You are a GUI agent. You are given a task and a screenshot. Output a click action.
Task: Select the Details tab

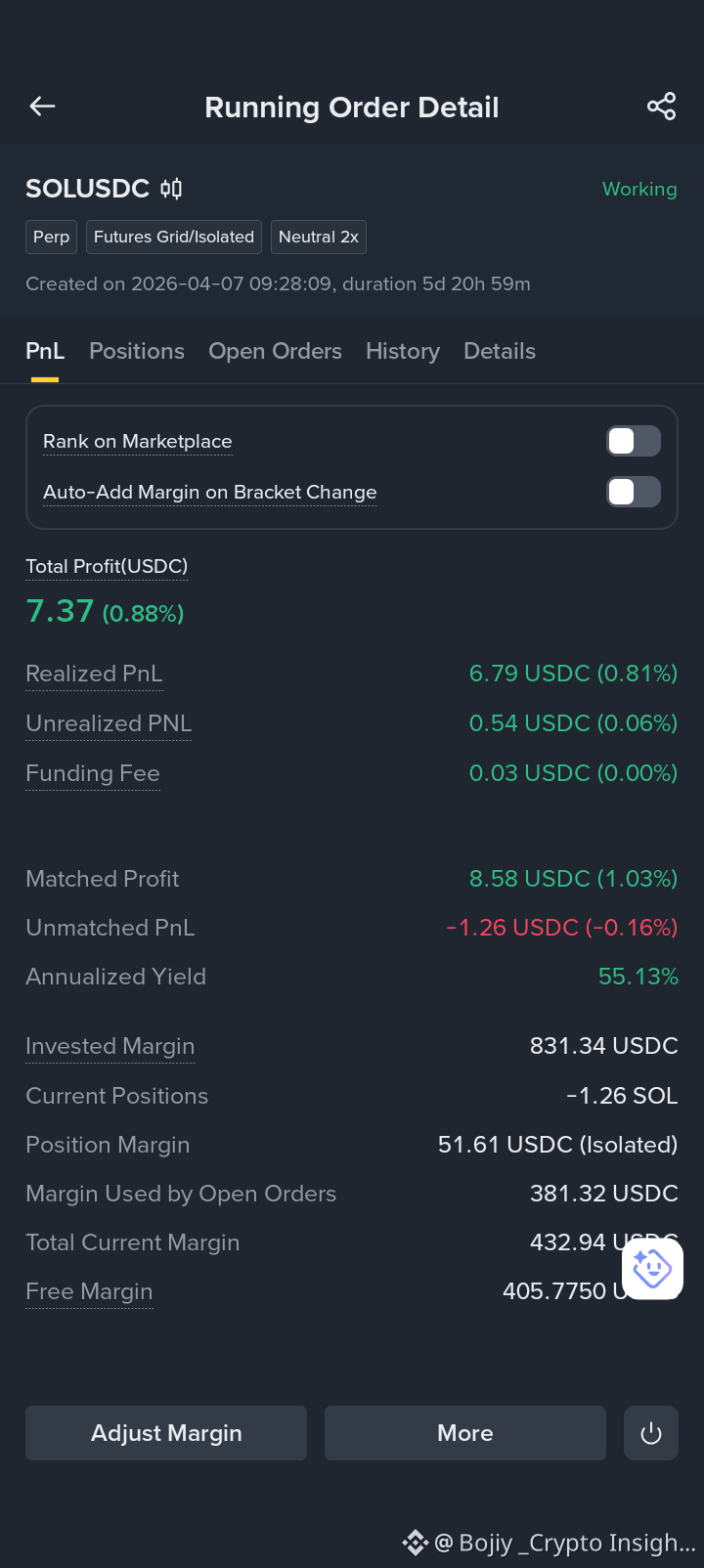pyautogui.click(x=500, y=351)
